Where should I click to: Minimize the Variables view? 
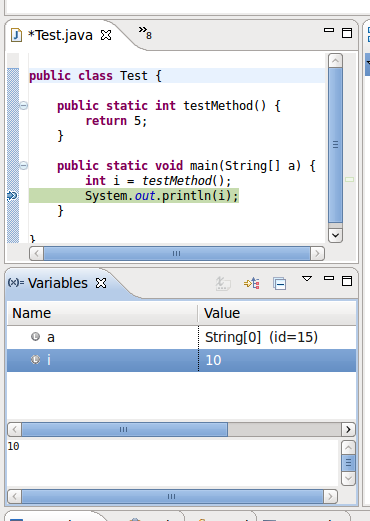pyautogui.click(x=329, y=278)
